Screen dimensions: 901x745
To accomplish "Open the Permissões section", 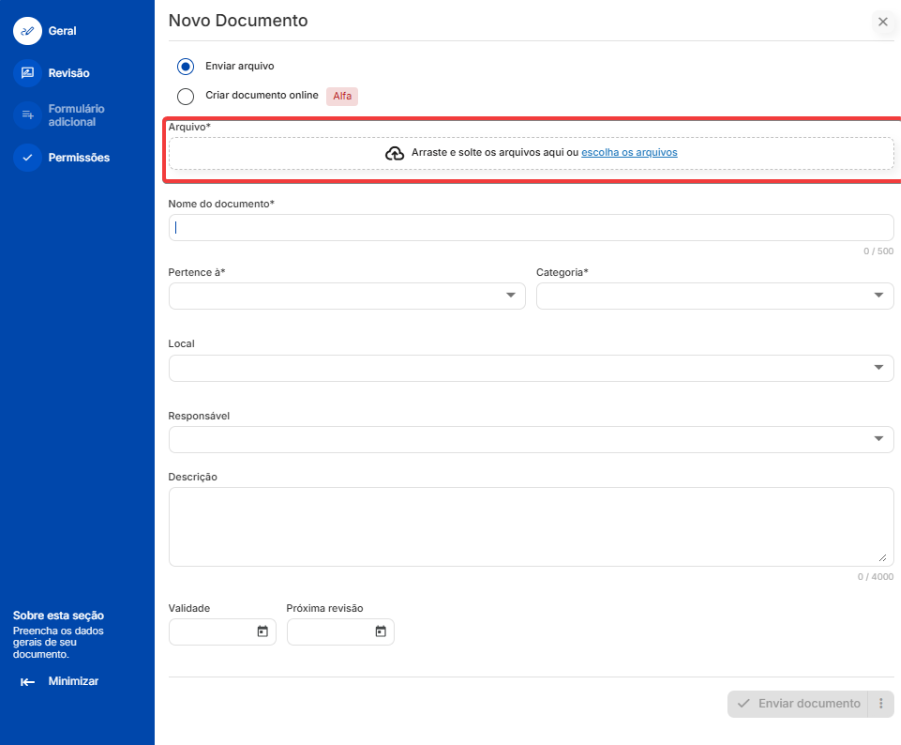I will click(x=79, y=157).
